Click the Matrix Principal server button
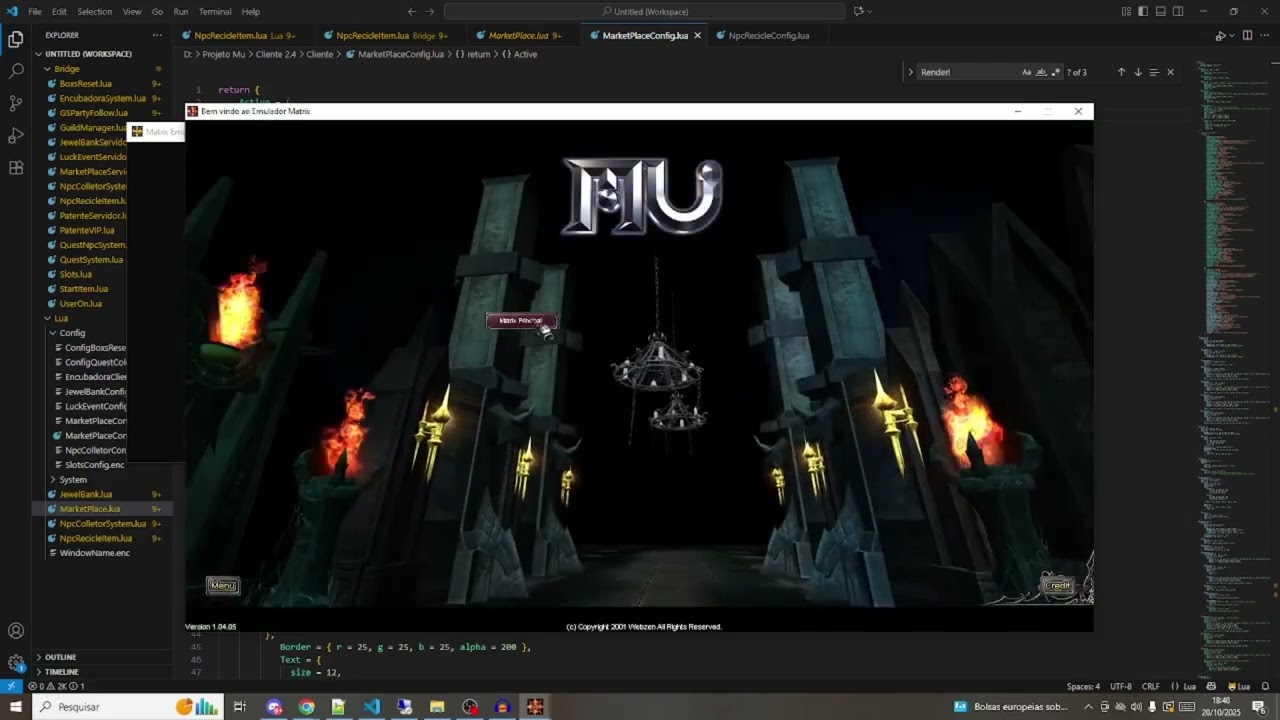The width and height of the screenshot is (1280, 720). [520, 321]
